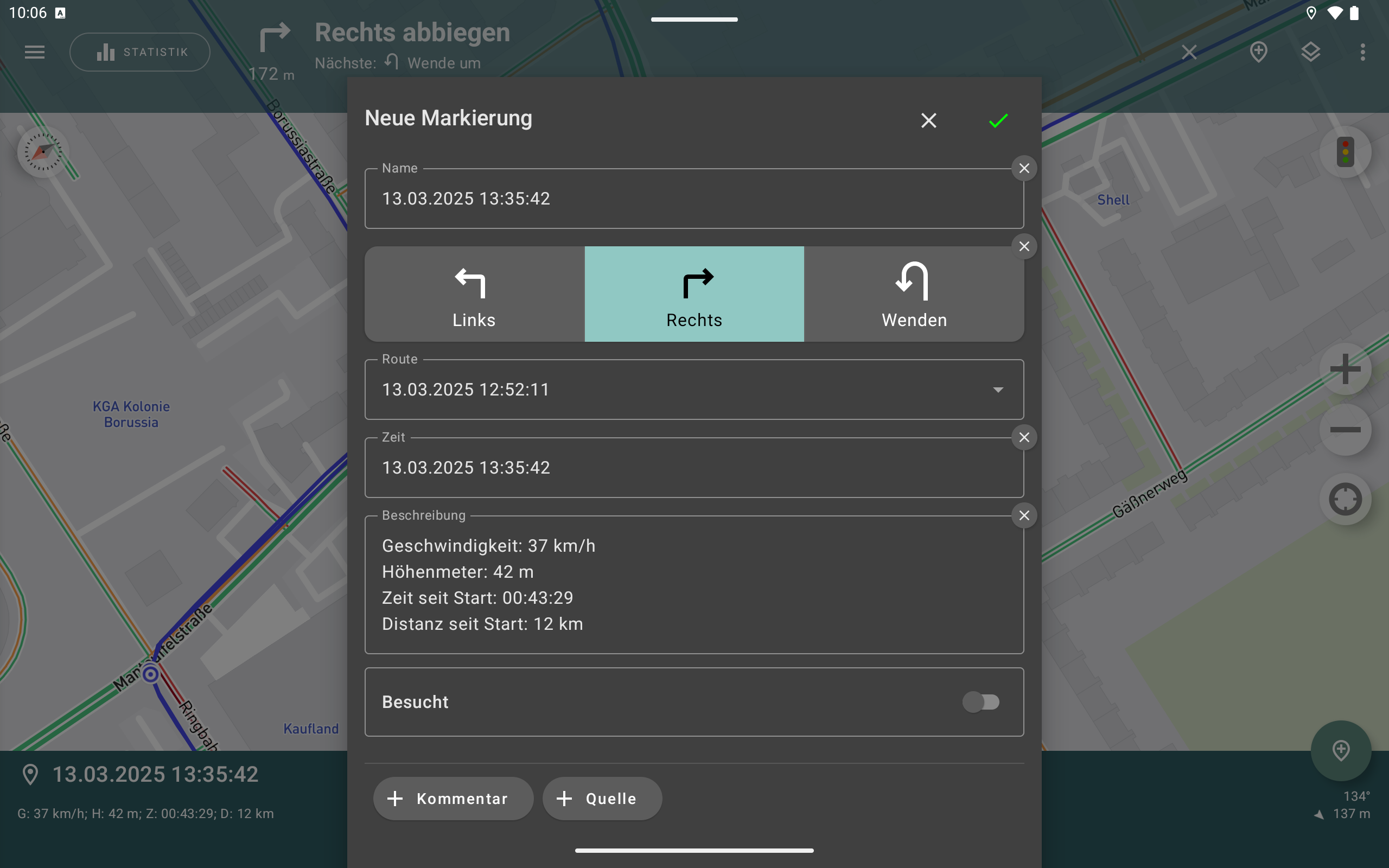The height and width of the screenshot is (868, 1389).
Task: Expand the Route dropdown
Action: coord(694,390)
